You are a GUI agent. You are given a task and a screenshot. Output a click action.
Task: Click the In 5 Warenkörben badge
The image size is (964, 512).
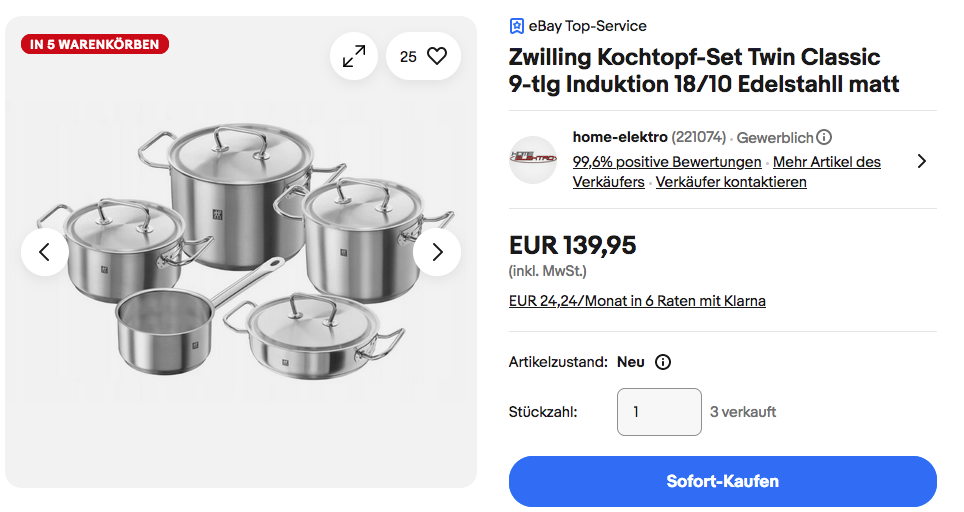point(95,44)
